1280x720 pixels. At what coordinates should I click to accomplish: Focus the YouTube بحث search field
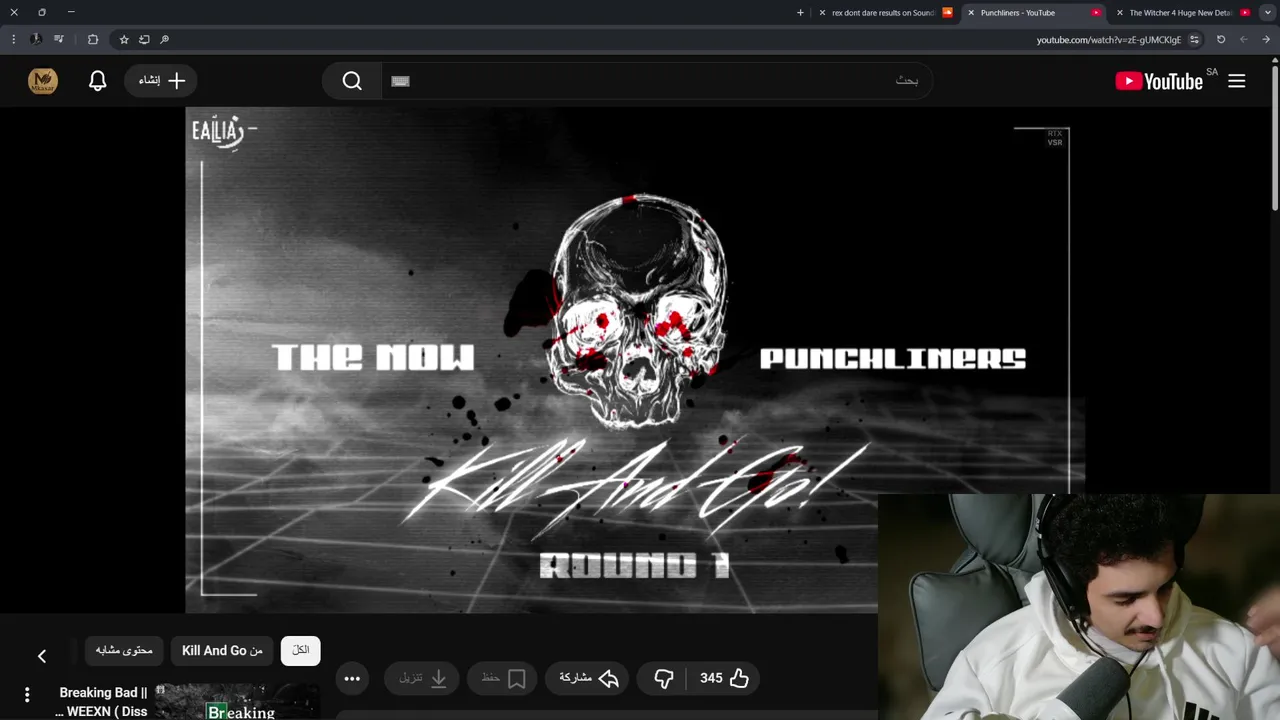click(656, 81)
